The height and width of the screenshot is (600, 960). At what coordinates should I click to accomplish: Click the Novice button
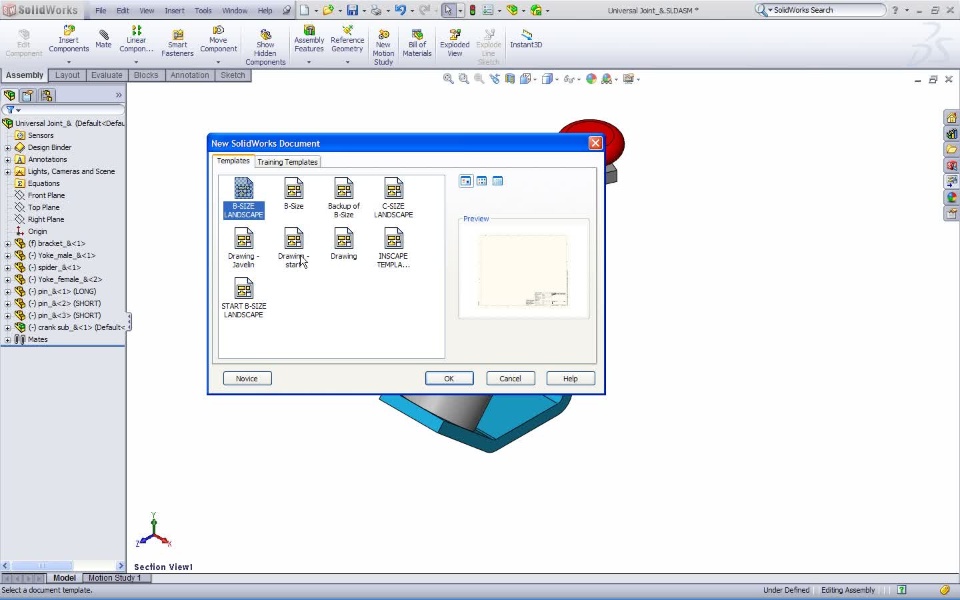[x=247, y=378]
